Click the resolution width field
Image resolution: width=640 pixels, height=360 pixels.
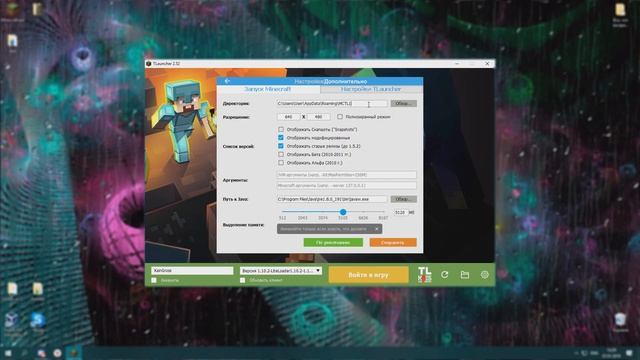click(288, 117)
